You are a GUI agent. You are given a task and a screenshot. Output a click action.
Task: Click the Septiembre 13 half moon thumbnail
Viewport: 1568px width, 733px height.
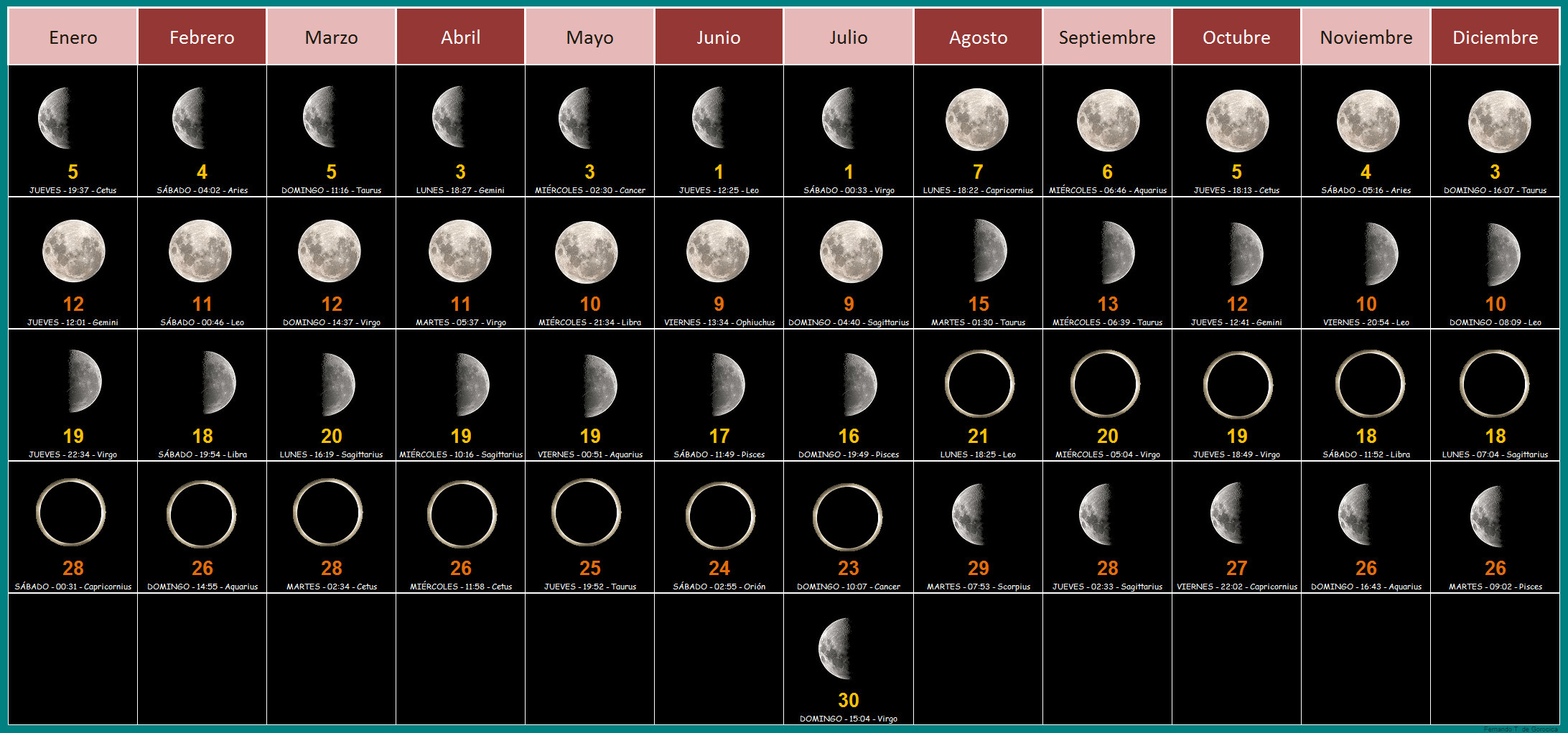pos(1117,252)
